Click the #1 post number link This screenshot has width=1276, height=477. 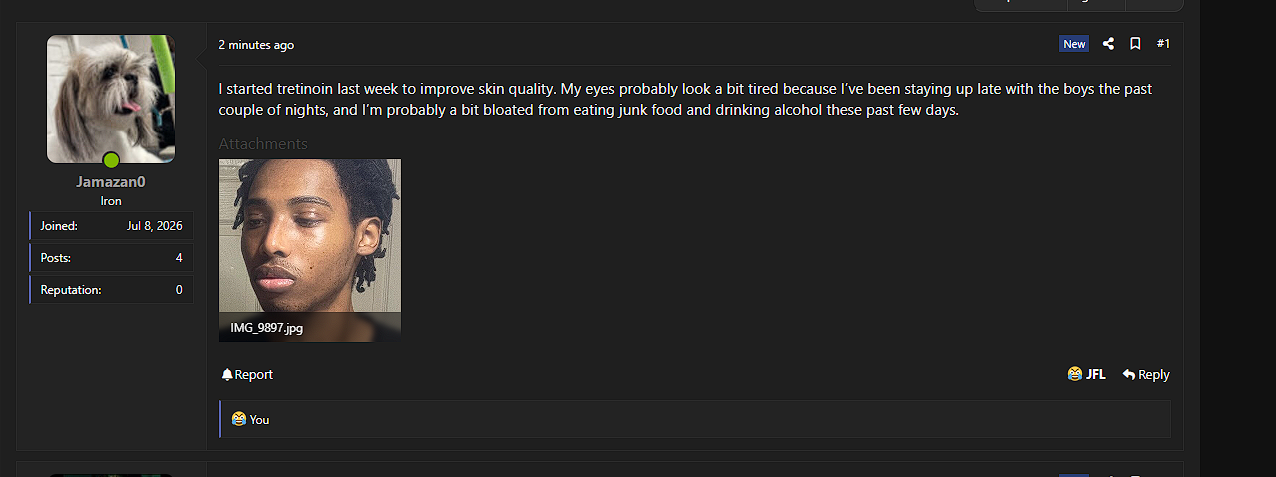click(1163, 44)
